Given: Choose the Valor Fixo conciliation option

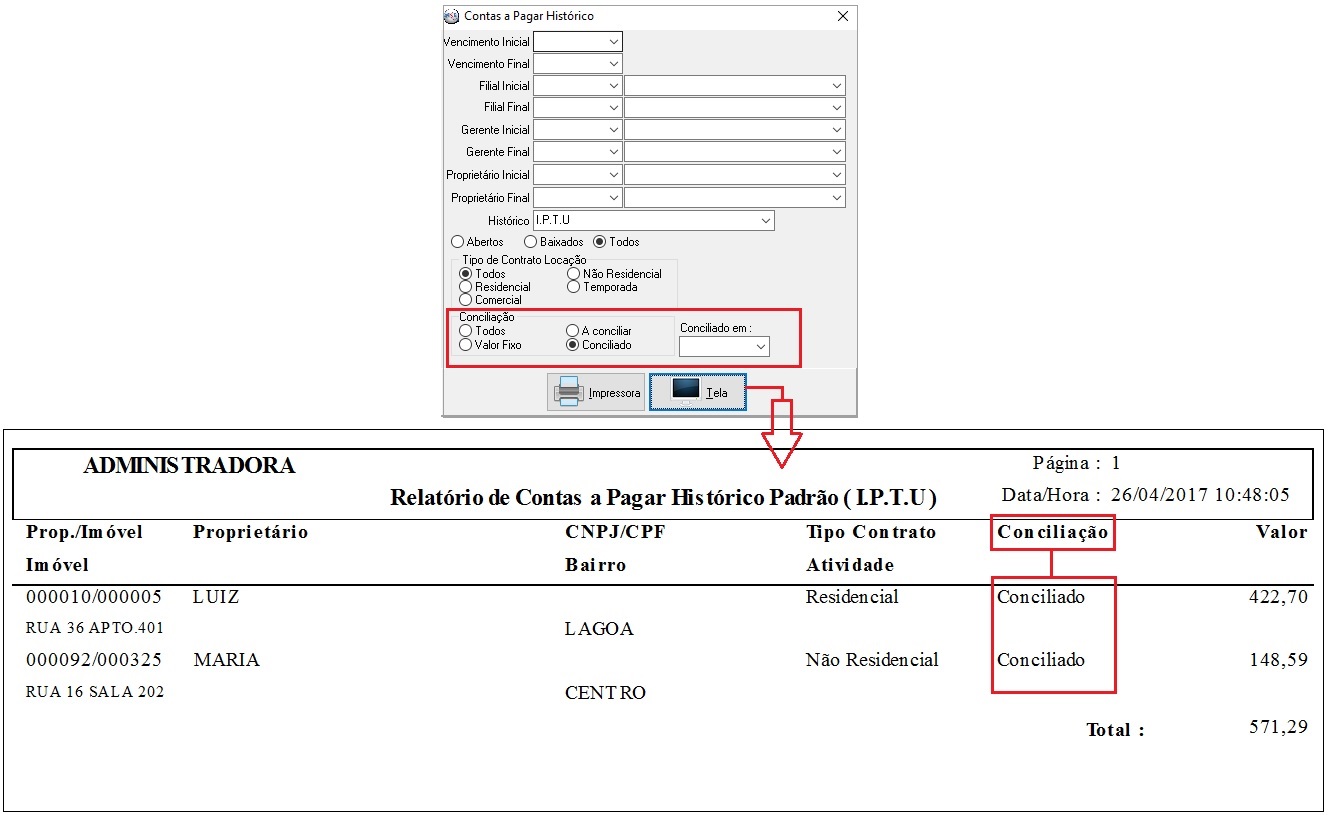Looking at the screenshot, I should [465, 345].
